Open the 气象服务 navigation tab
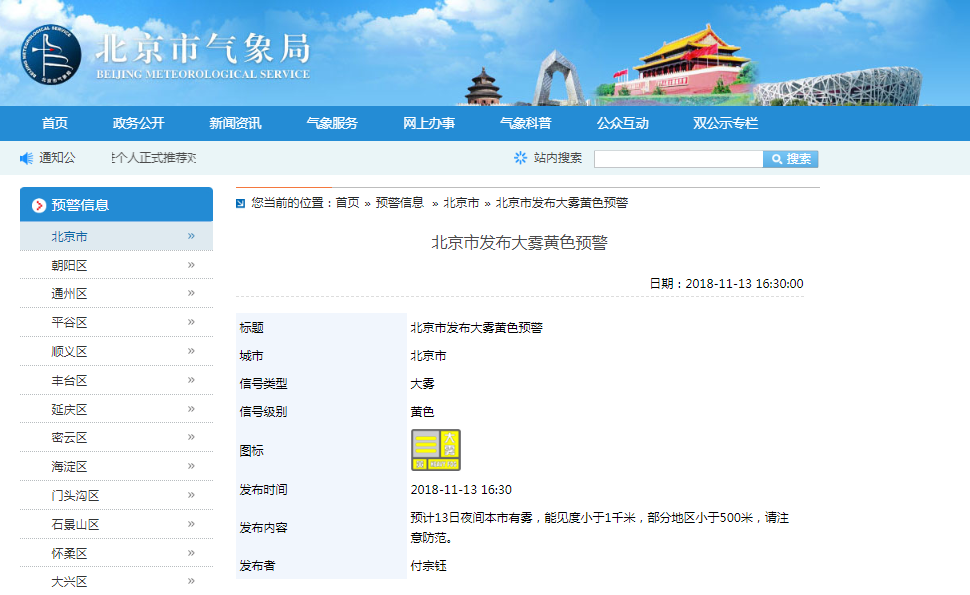The width and height of the screenshot is (970, 595). click(332, 123)
